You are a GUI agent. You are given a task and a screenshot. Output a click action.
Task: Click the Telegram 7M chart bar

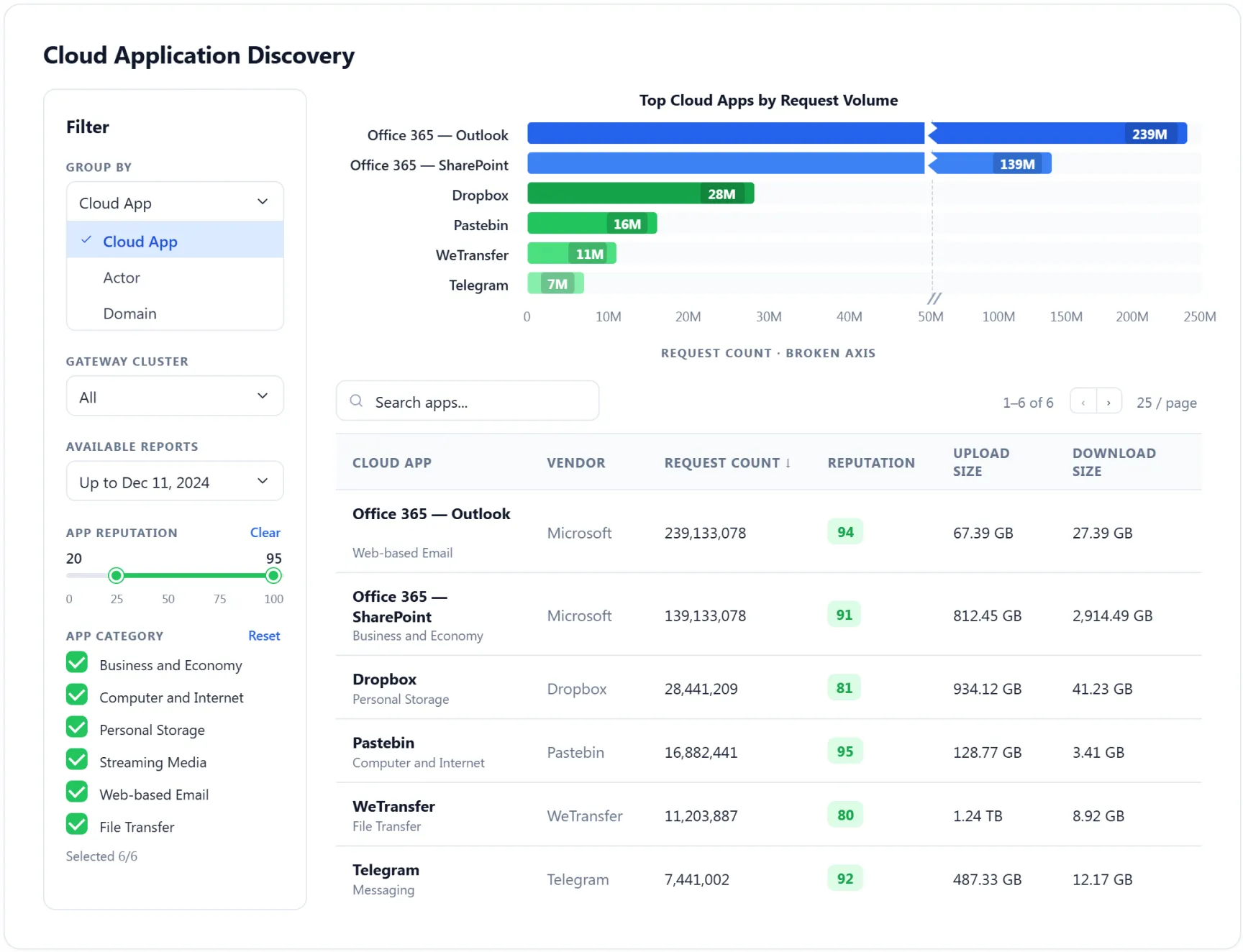[x=555, y=283]
